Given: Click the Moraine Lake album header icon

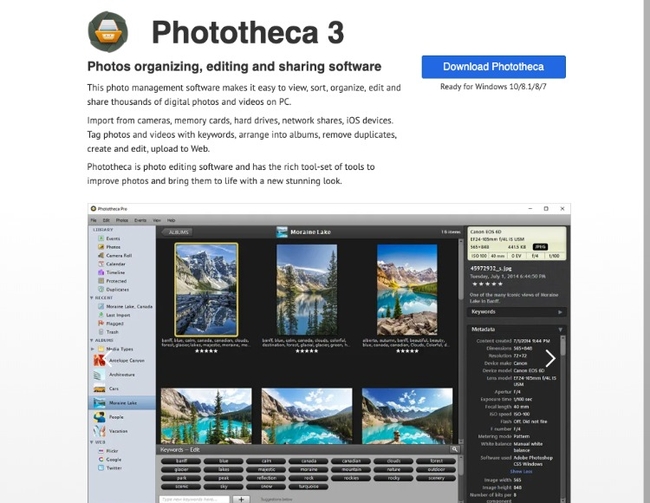Looking at the screenshot, I should pyautogui.click(x=282, y=232).
